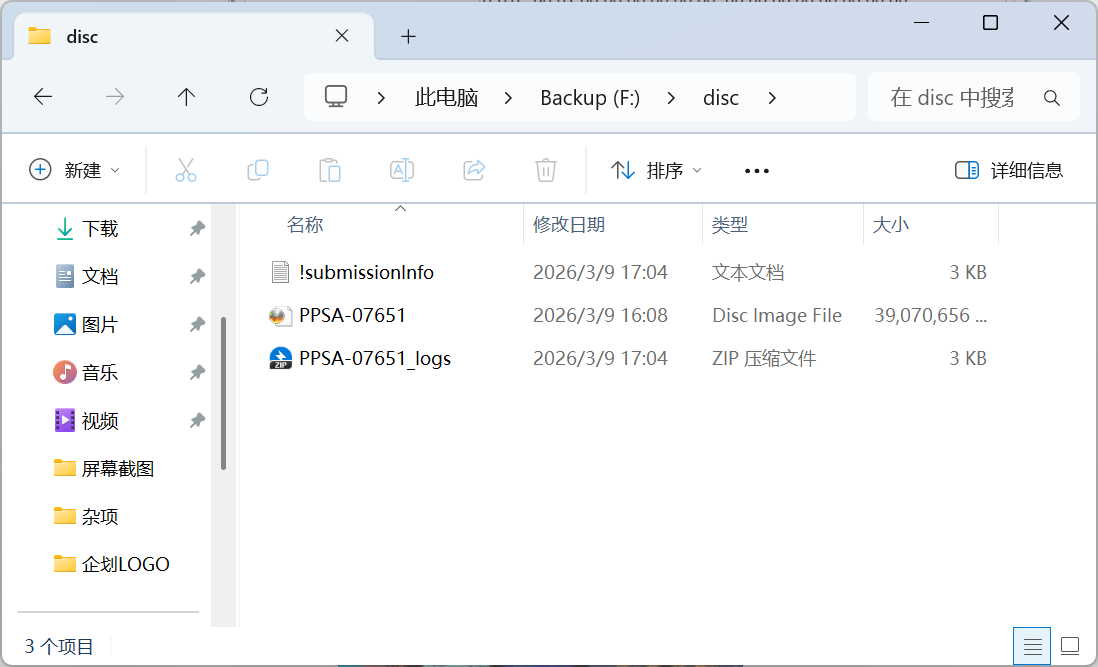This screenshot has height=667, width=1098.
Task: Click the pin icon beside 图片
Action: (197, 325)
